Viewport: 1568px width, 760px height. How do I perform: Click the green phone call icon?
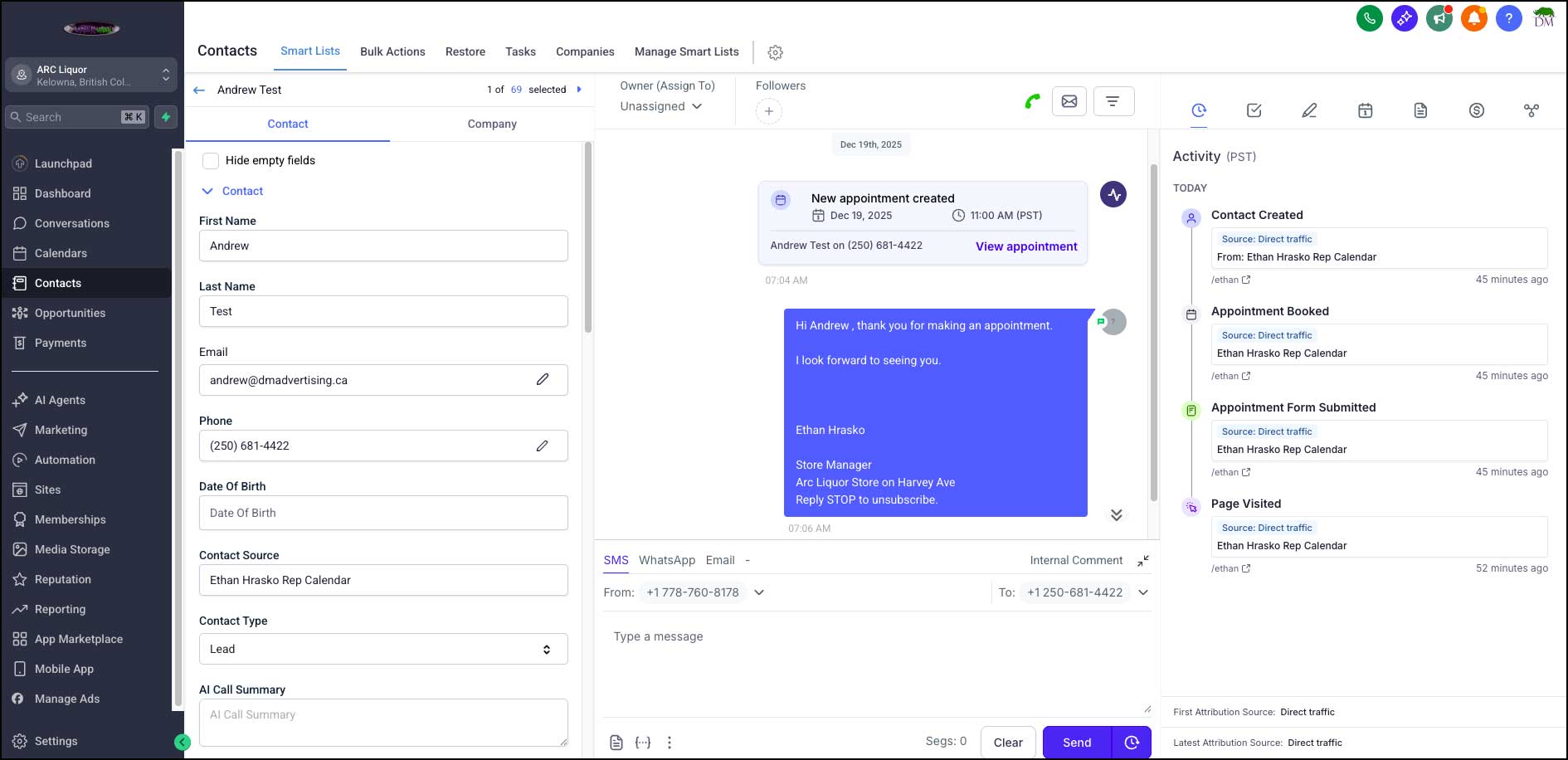click(1032, 101)
